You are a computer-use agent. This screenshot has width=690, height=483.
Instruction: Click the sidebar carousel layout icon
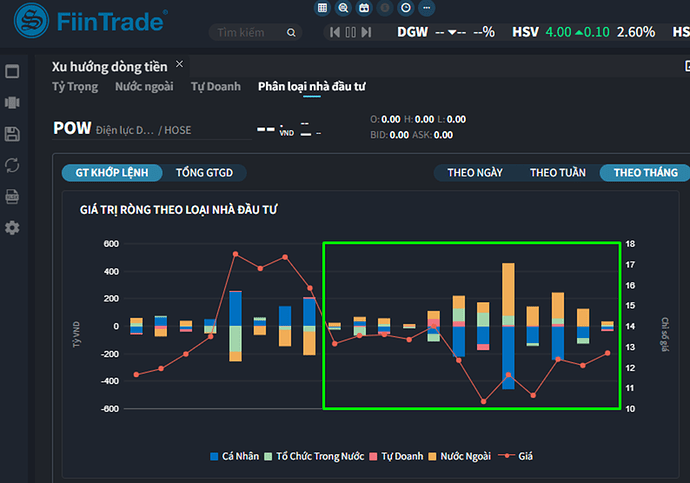(12, 102)
